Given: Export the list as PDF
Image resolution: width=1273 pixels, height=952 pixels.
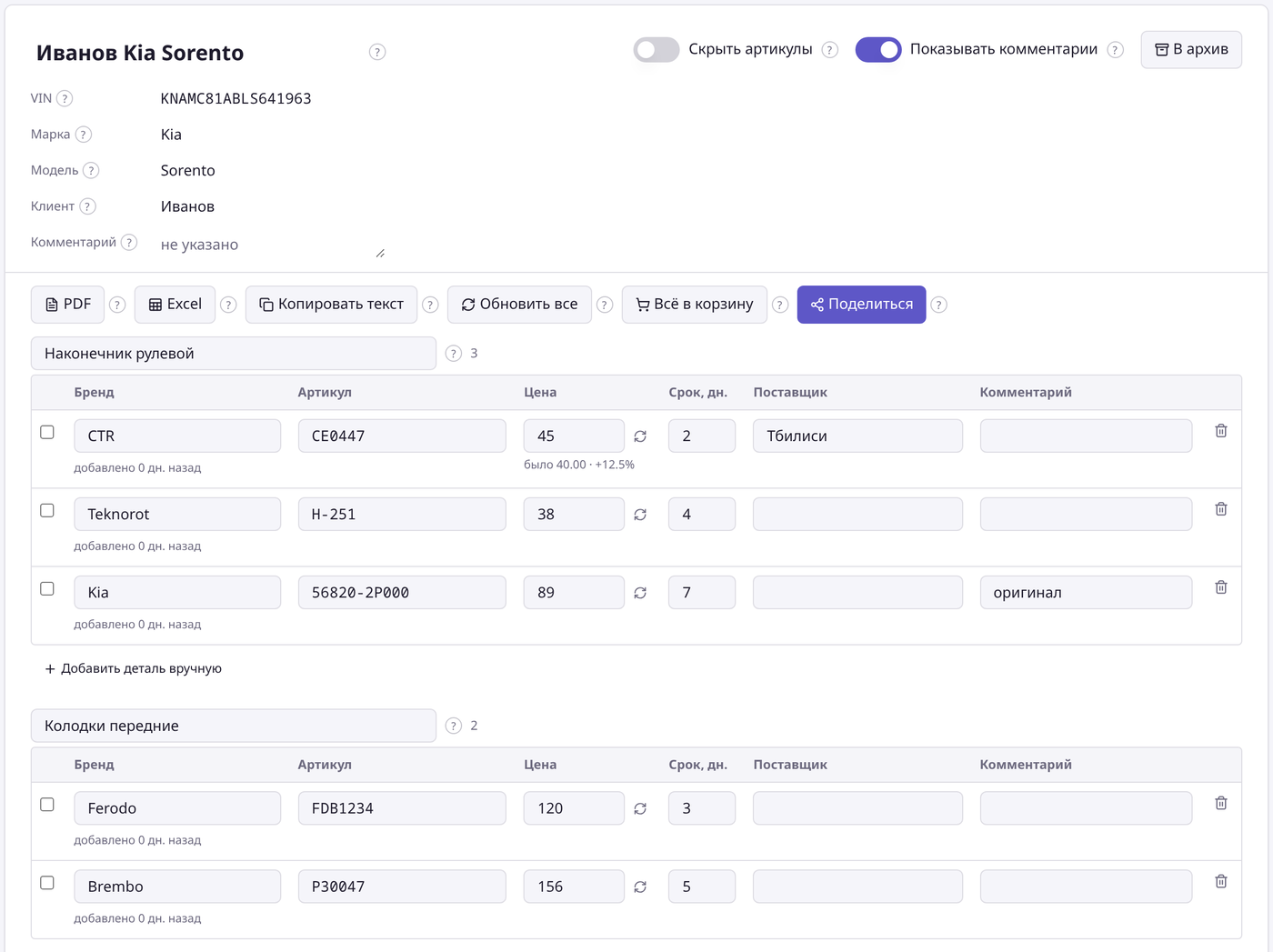Looking at the screenshot, I should point(68,305).
